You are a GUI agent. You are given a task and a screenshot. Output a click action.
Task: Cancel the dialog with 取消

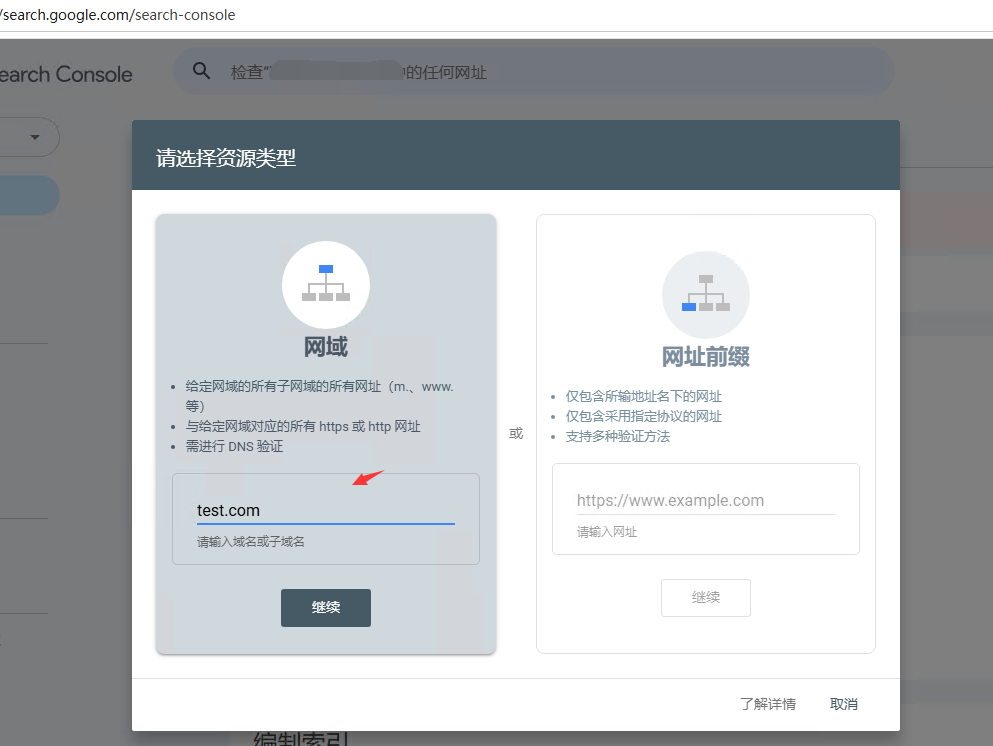point(843,704)
